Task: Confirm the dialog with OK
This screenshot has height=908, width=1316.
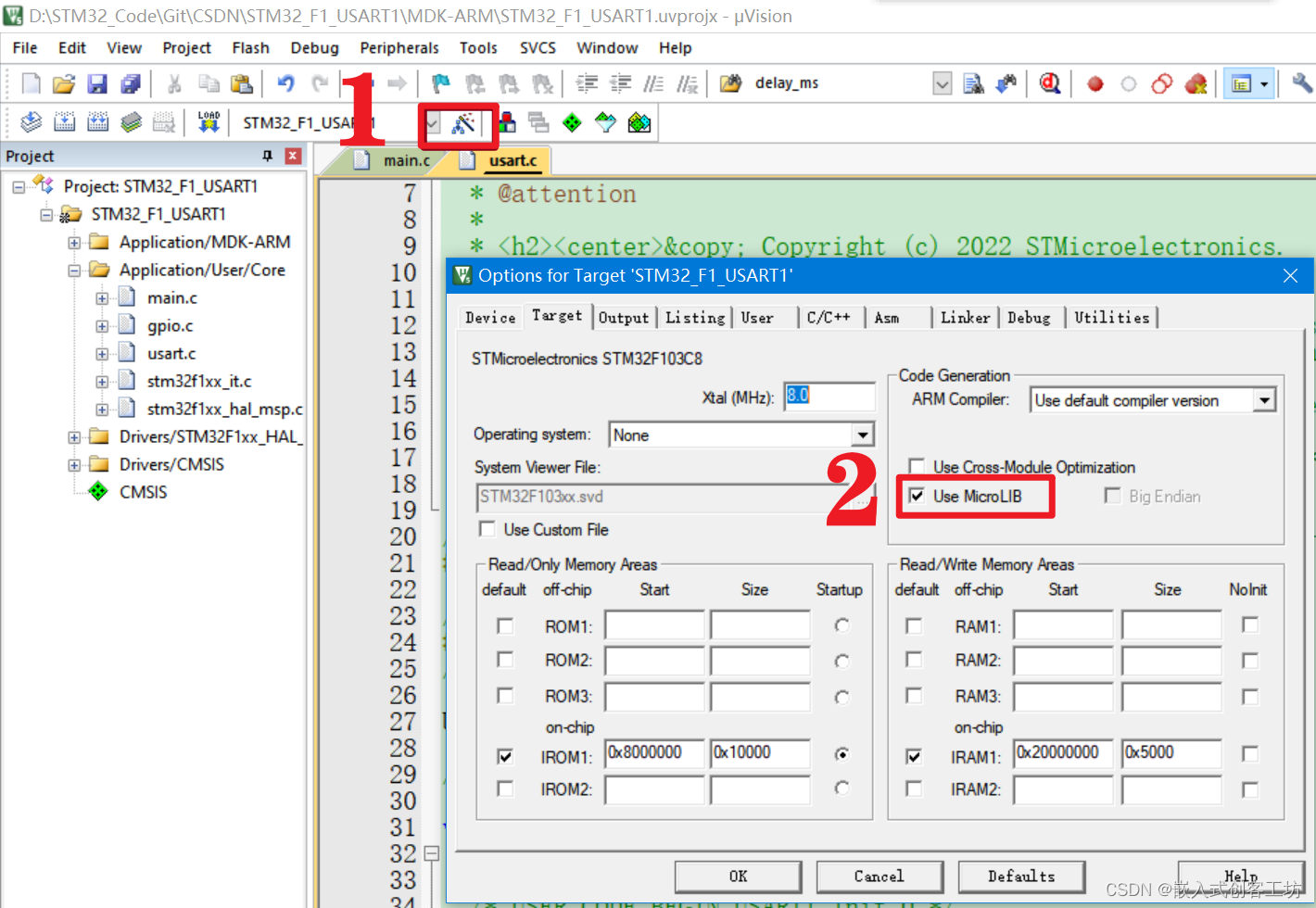Action: tap(738, 876)
